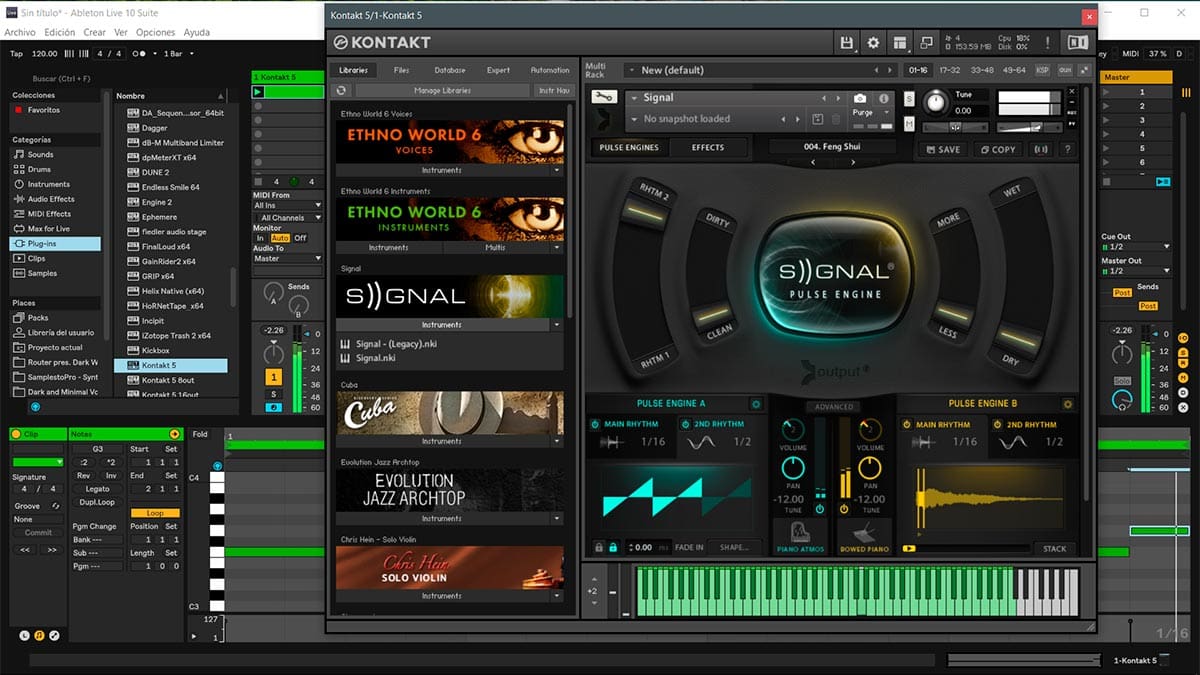The width and height of the screenshot is (1200, 675).
Task: Click the Bowed Piano sound source
Action: 864,535
